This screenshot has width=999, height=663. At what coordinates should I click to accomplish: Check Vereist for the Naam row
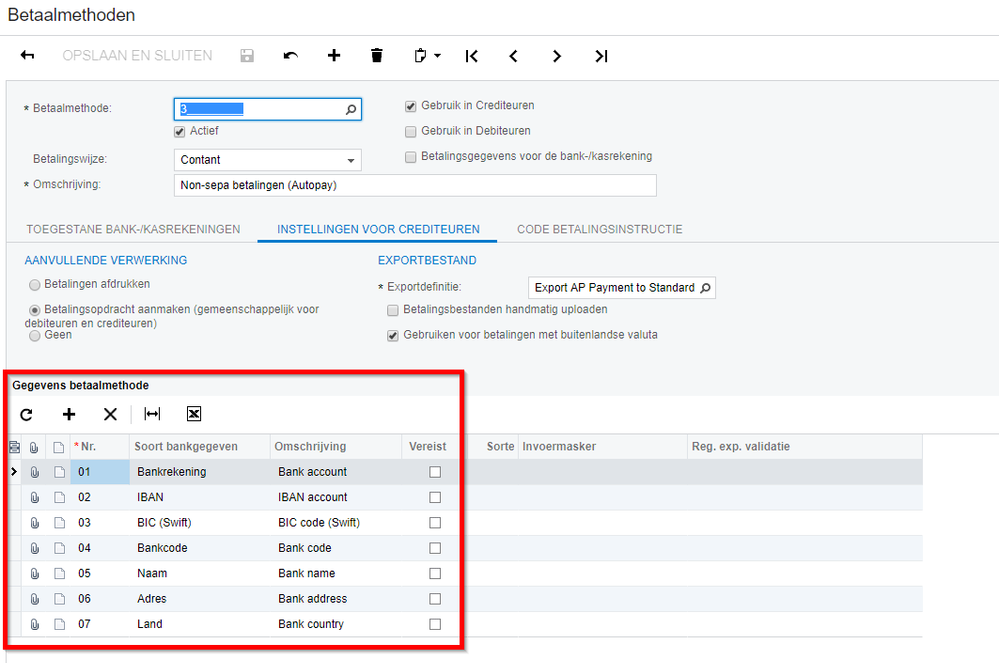pos(435,574)
